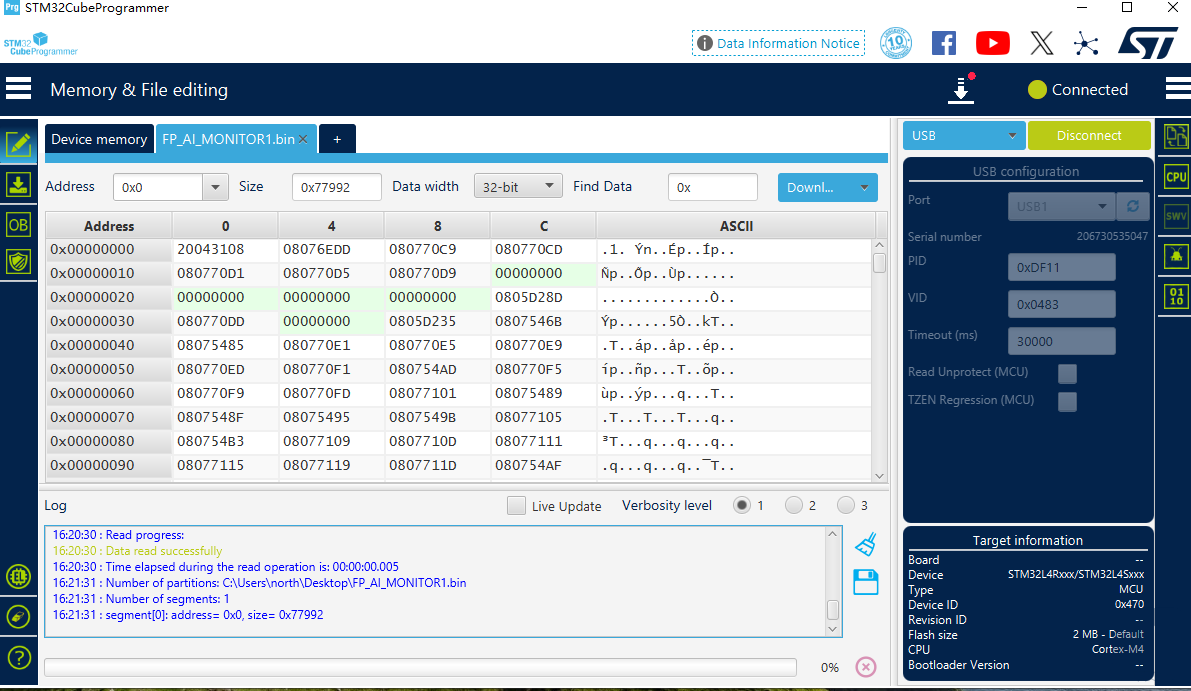
Task: Switch to the Device memory tab
Action: 99,140
